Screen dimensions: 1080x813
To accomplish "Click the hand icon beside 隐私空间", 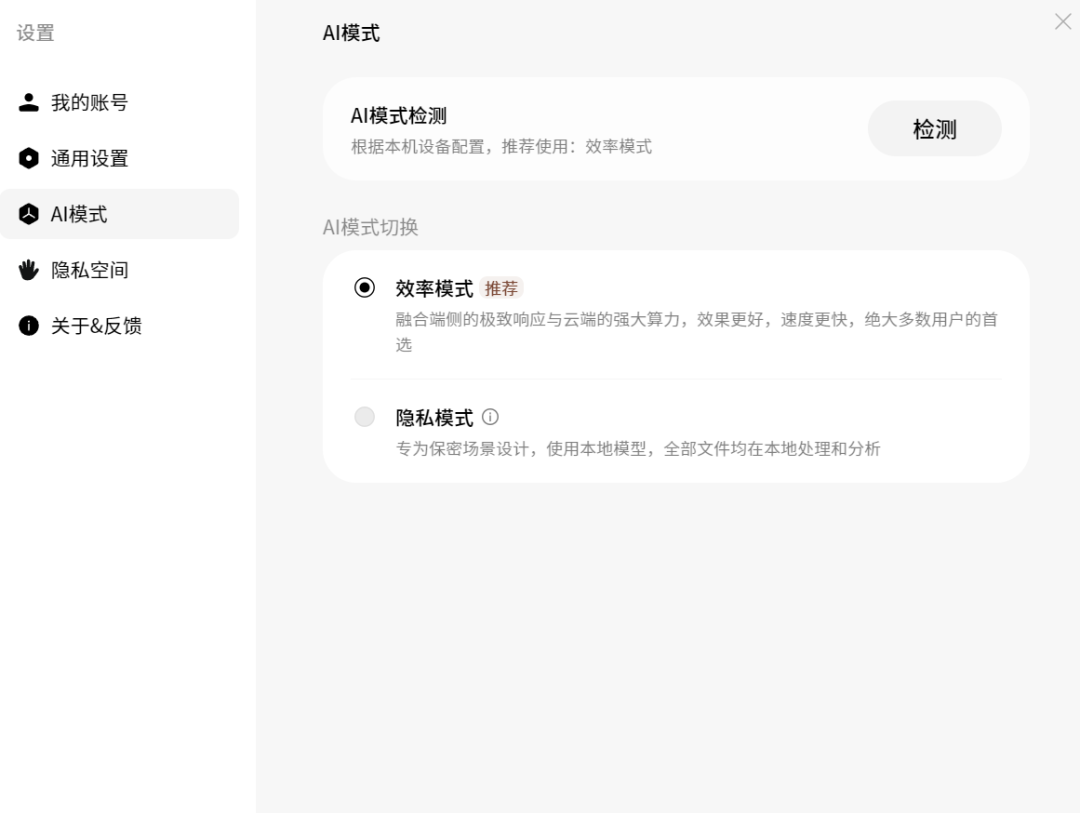I will point(28,269).
